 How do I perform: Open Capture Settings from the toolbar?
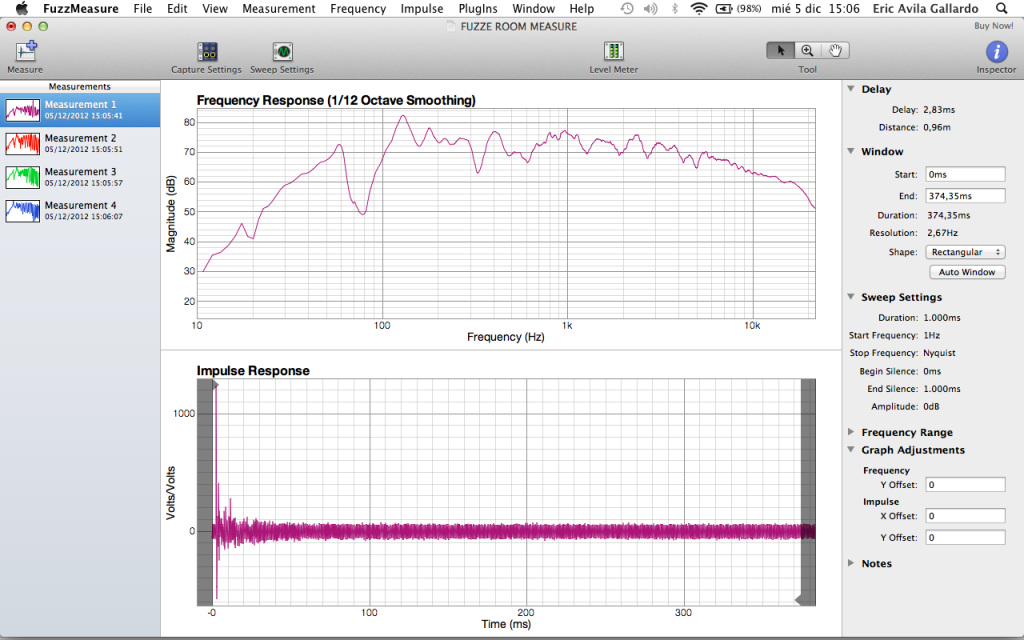point(207,52)
